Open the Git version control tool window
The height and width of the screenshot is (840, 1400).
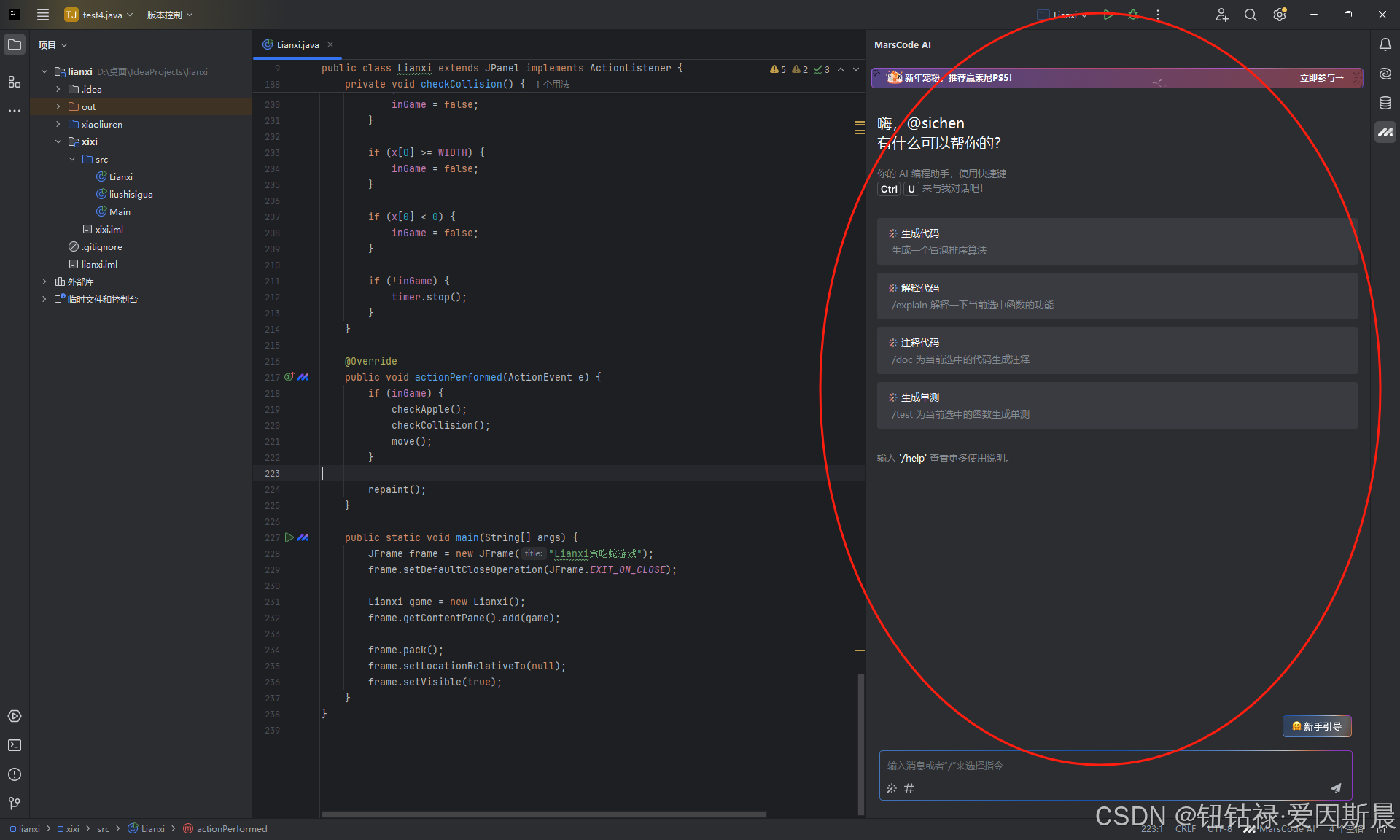15,803
